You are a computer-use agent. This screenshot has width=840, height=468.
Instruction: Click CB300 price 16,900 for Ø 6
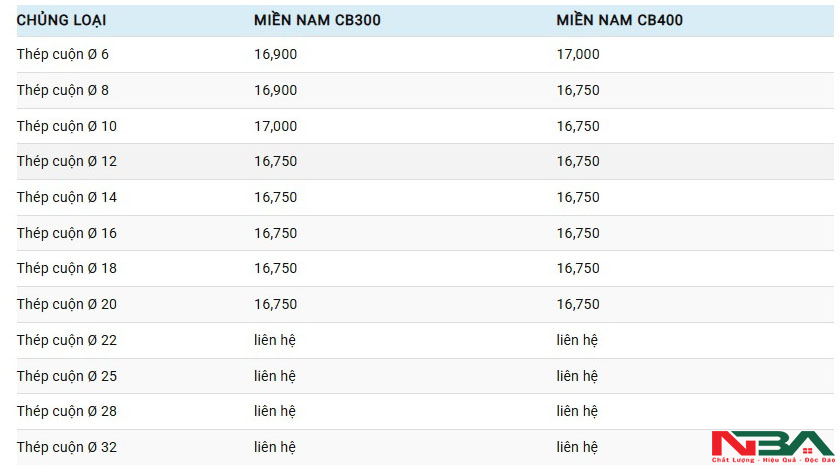[275, 54]
